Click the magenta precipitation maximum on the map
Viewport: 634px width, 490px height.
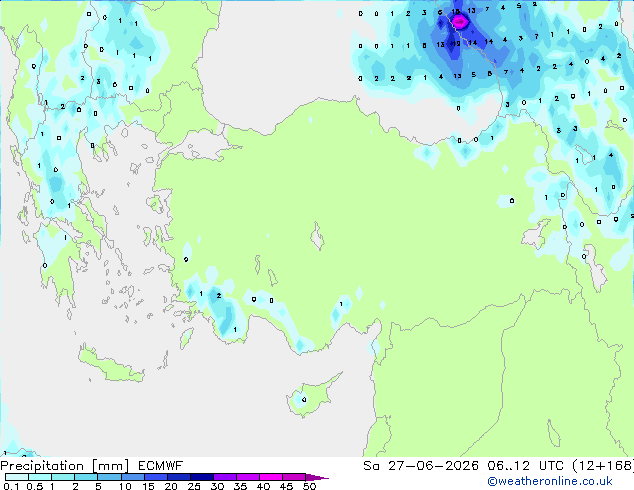click(x=460, y=22)
